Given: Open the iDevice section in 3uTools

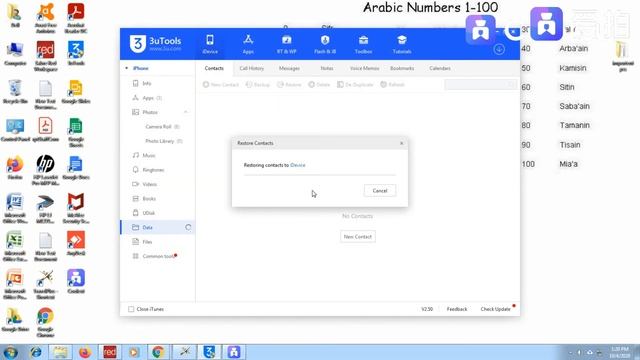Looking at the screenshot, I should pyautogui.click(x=210, y=44).
